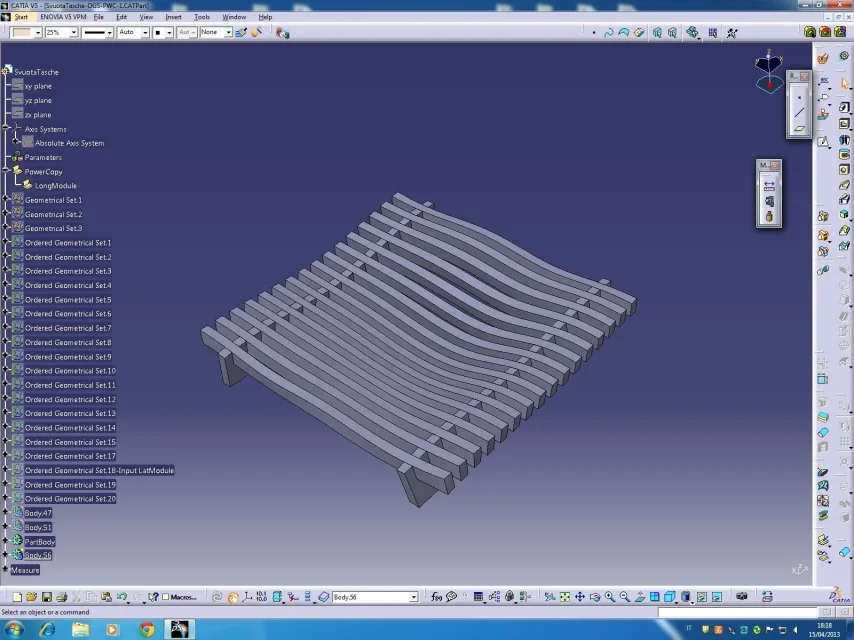The width and height of the screenshot is (854, 640).
Task: Click the Swap Visible Space icon
Action: 717,597
